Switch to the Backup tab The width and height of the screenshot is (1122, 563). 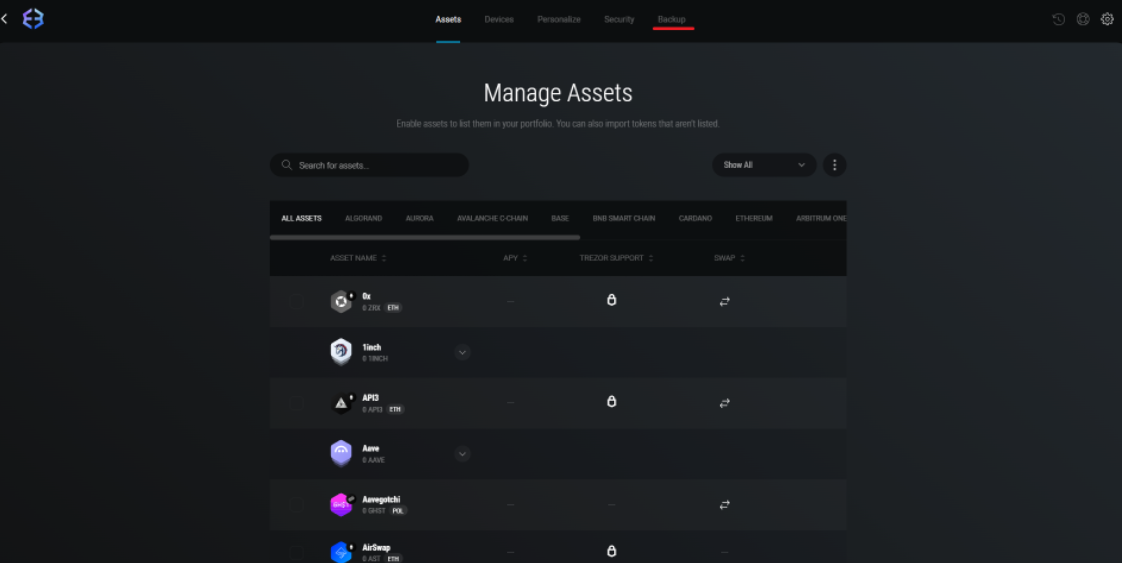671,20
